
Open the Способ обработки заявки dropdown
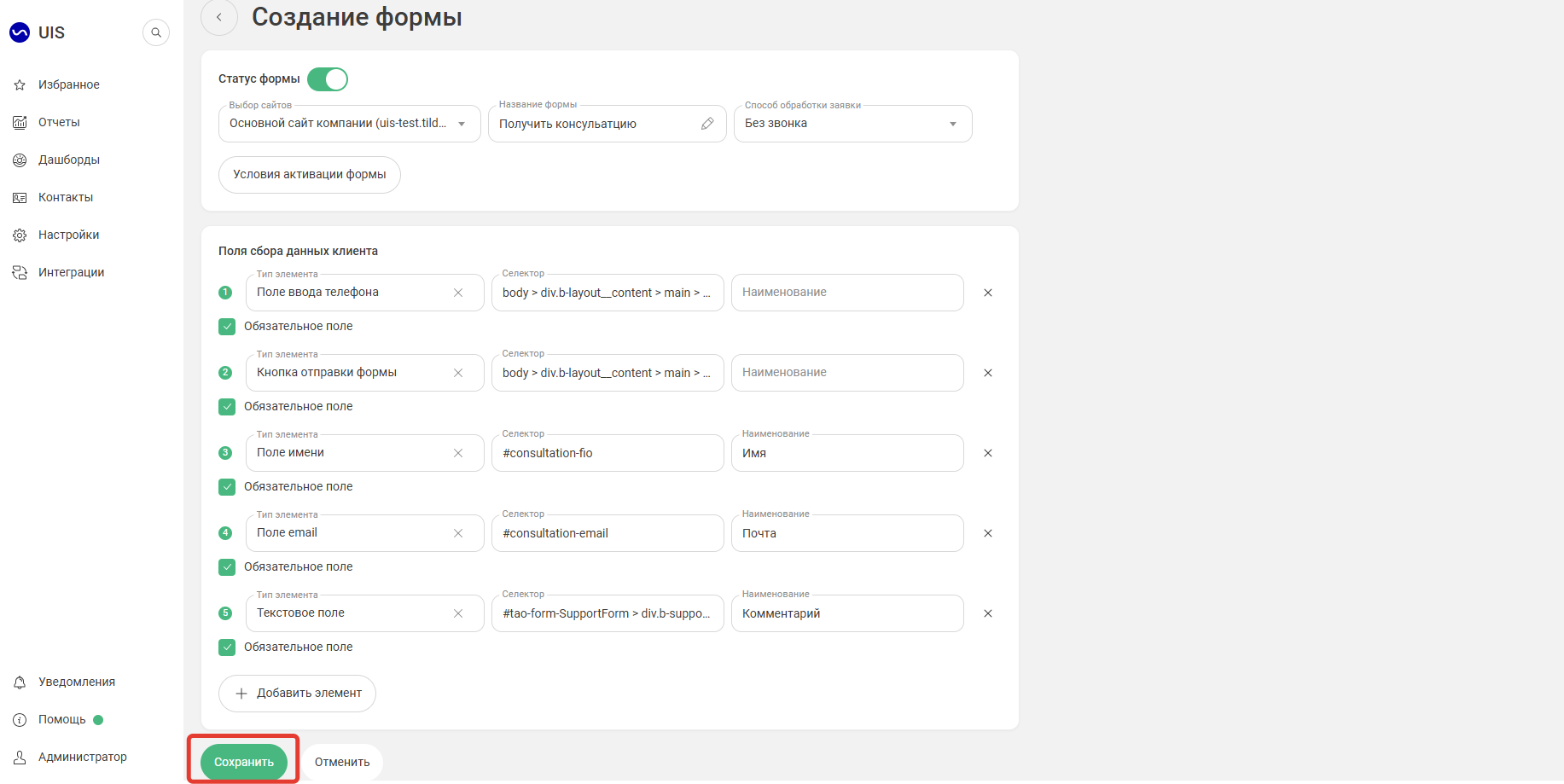(853, 124)
